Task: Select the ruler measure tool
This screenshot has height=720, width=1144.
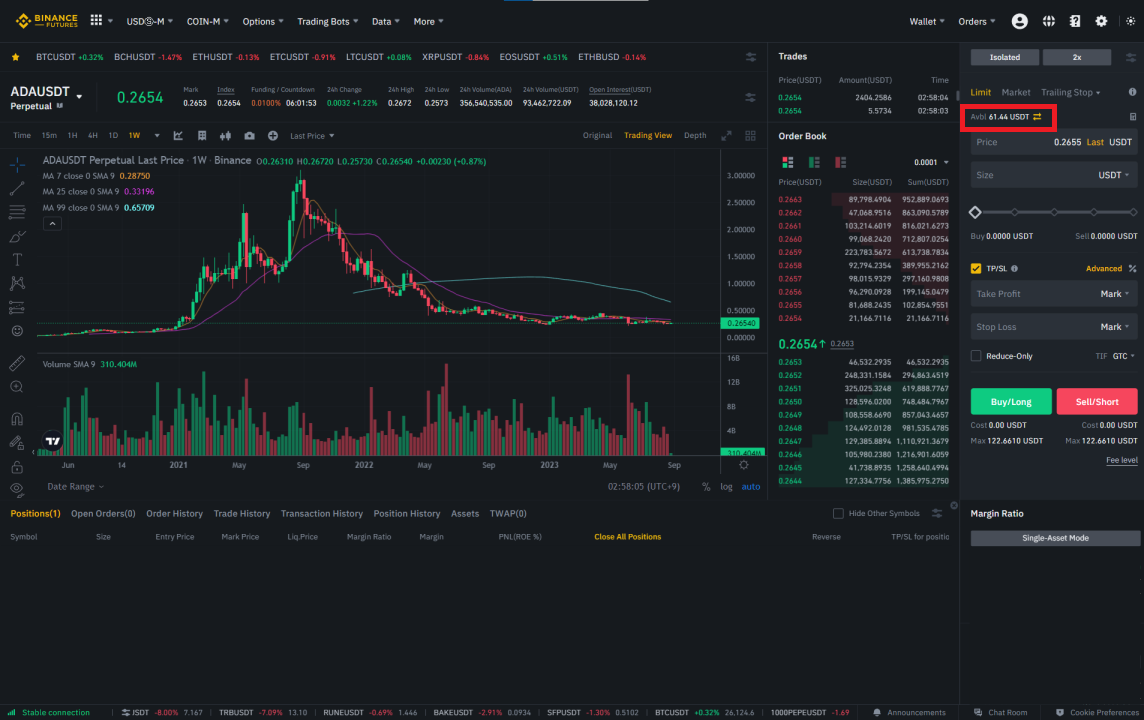Action: (17, 363)
